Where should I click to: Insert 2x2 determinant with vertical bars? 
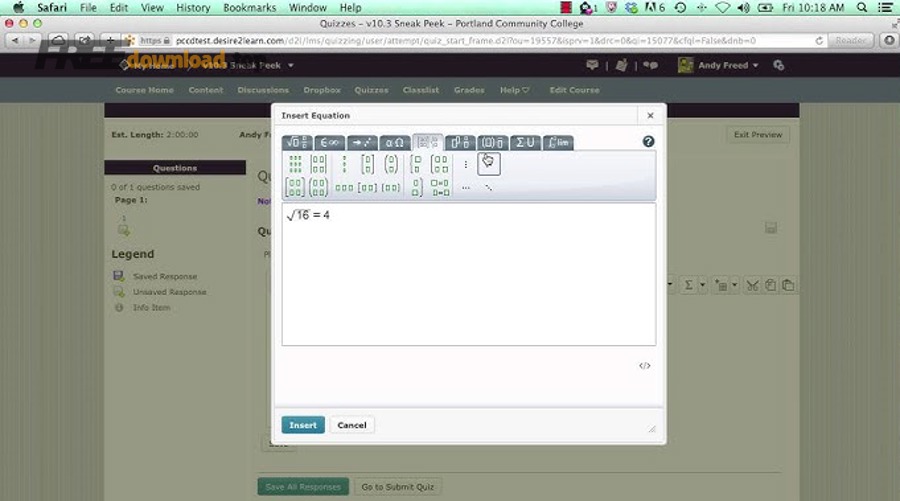(319, 164)
